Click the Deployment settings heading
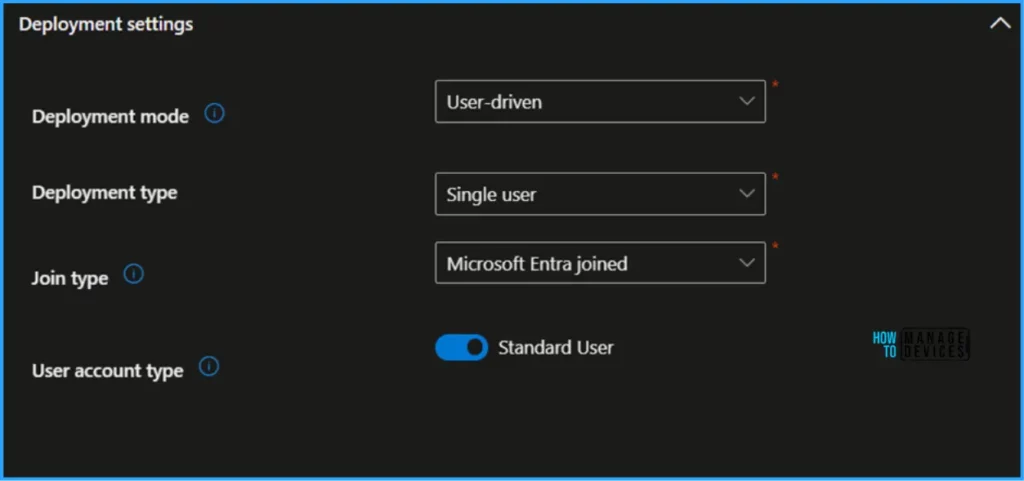This screenshot has height=481, width=1024. pos(106,24)
